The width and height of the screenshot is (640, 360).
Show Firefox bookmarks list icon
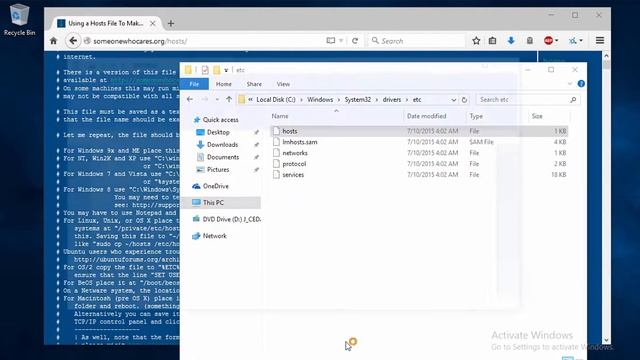pos(493,41)
